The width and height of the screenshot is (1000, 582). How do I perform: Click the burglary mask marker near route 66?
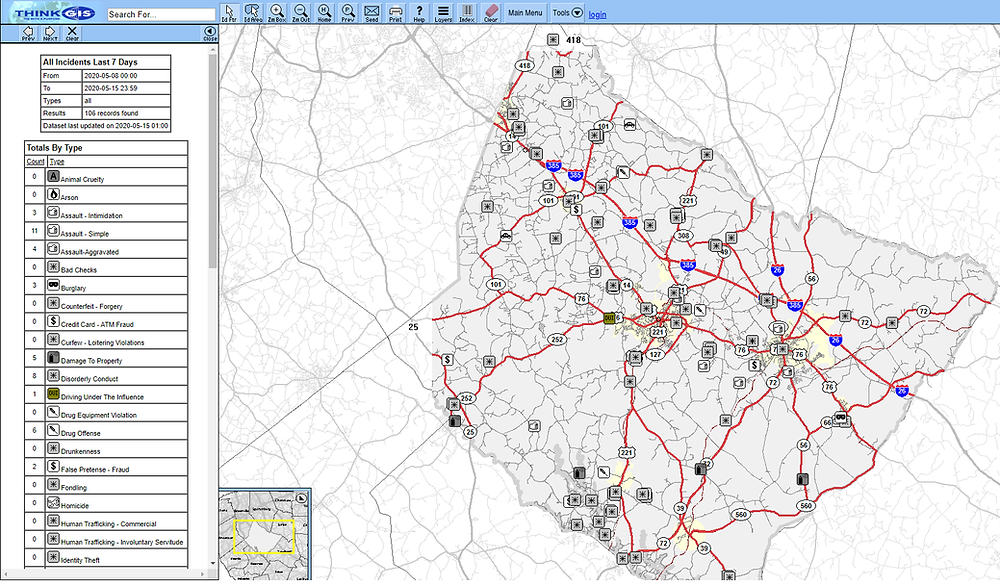842,418
